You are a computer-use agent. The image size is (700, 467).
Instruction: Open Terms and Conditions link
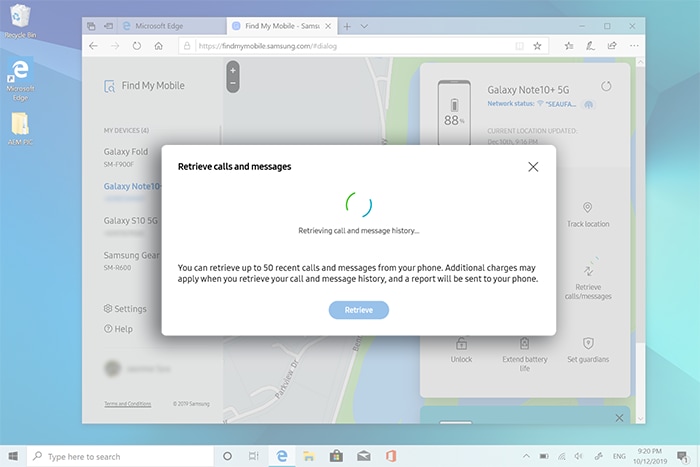[128, 404]
